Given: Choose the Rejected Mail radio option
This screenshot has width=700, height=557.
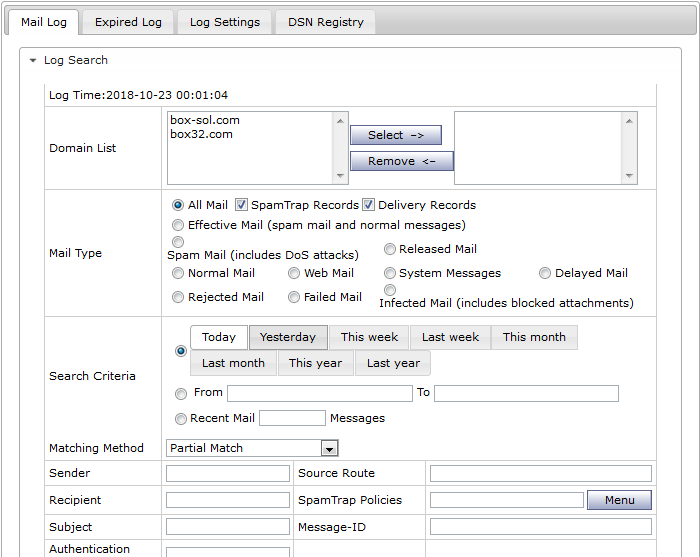Looking at the screenshot, I should pos(178,297).
